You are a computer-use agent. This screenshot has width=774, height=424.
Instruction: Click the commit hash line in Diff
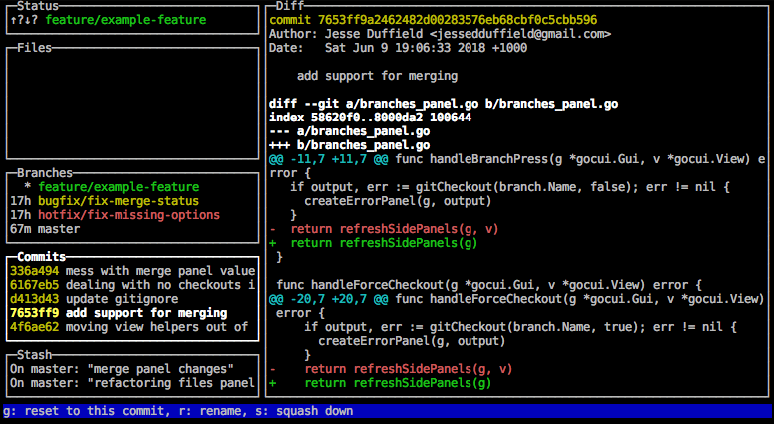[433, 20]
